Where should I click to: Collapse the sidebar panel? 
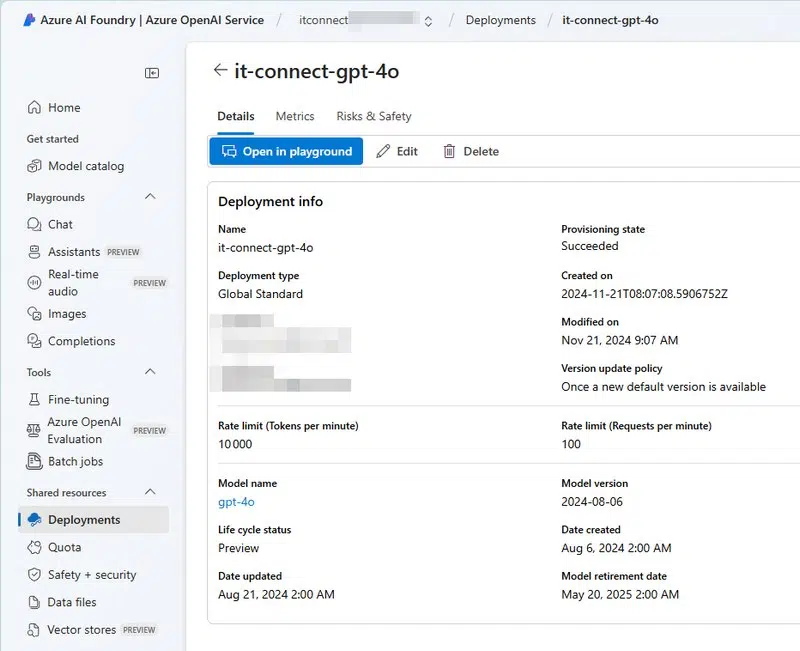click(x=152, y=72)
